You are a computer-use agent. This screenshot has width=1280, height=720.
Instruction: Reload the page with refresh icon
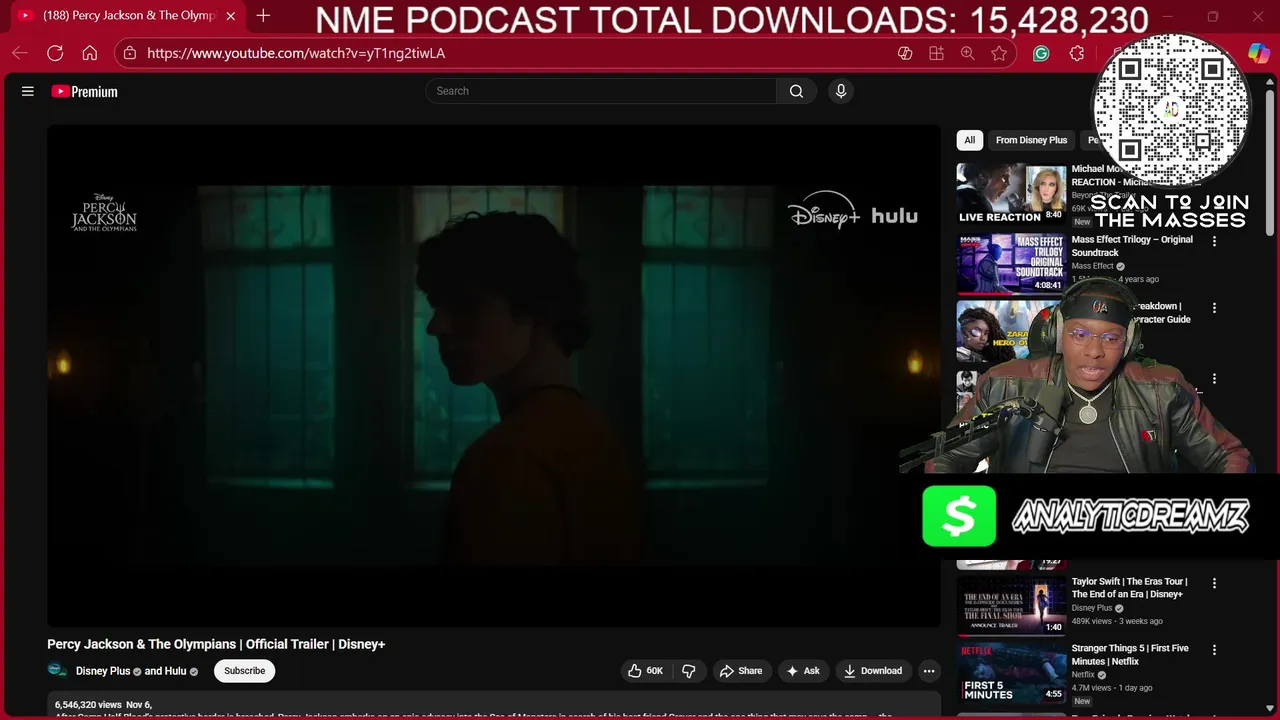coord(55,53)
